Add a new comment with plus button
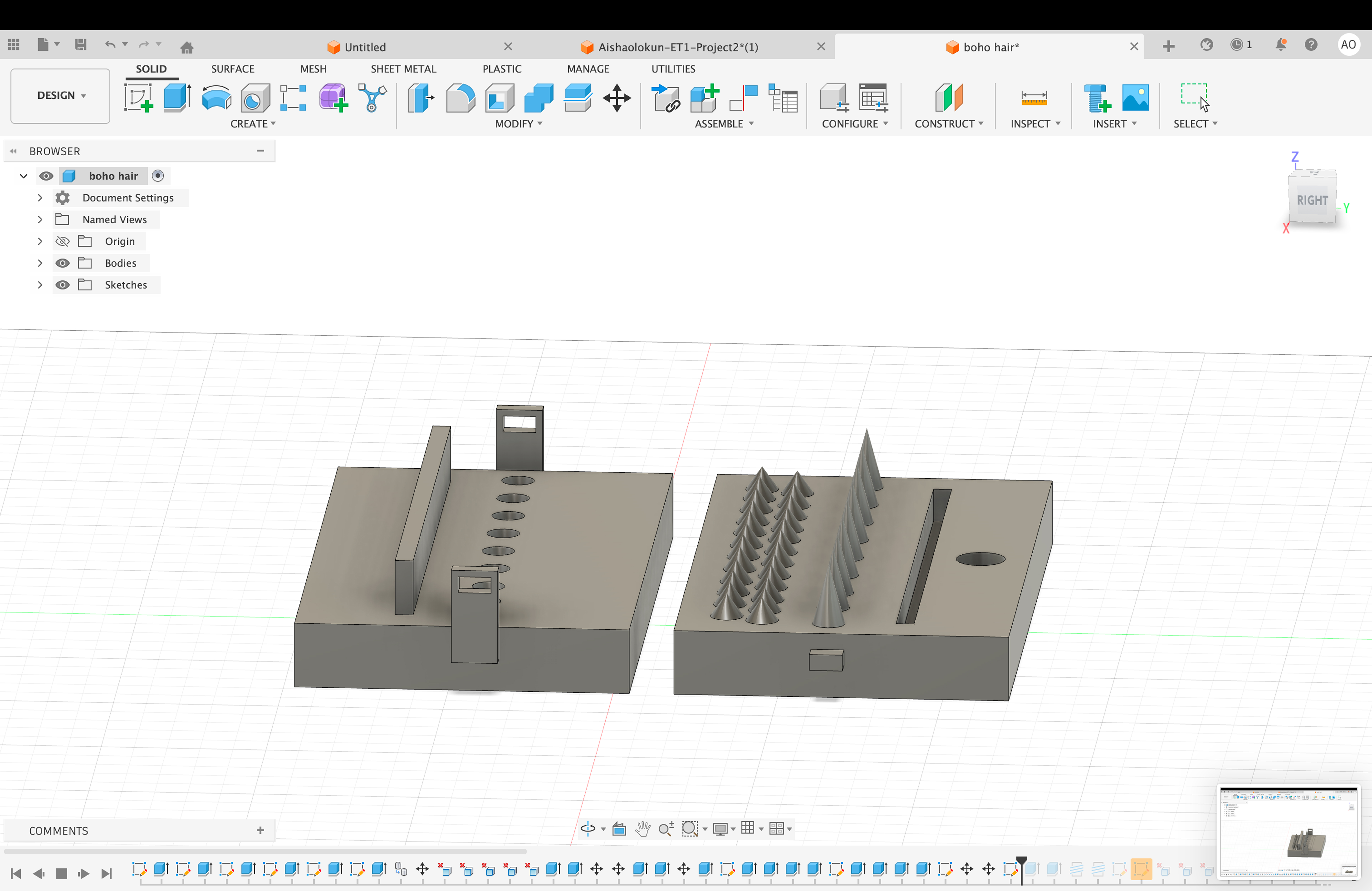 pyautogui.click(x=261, y=830)
